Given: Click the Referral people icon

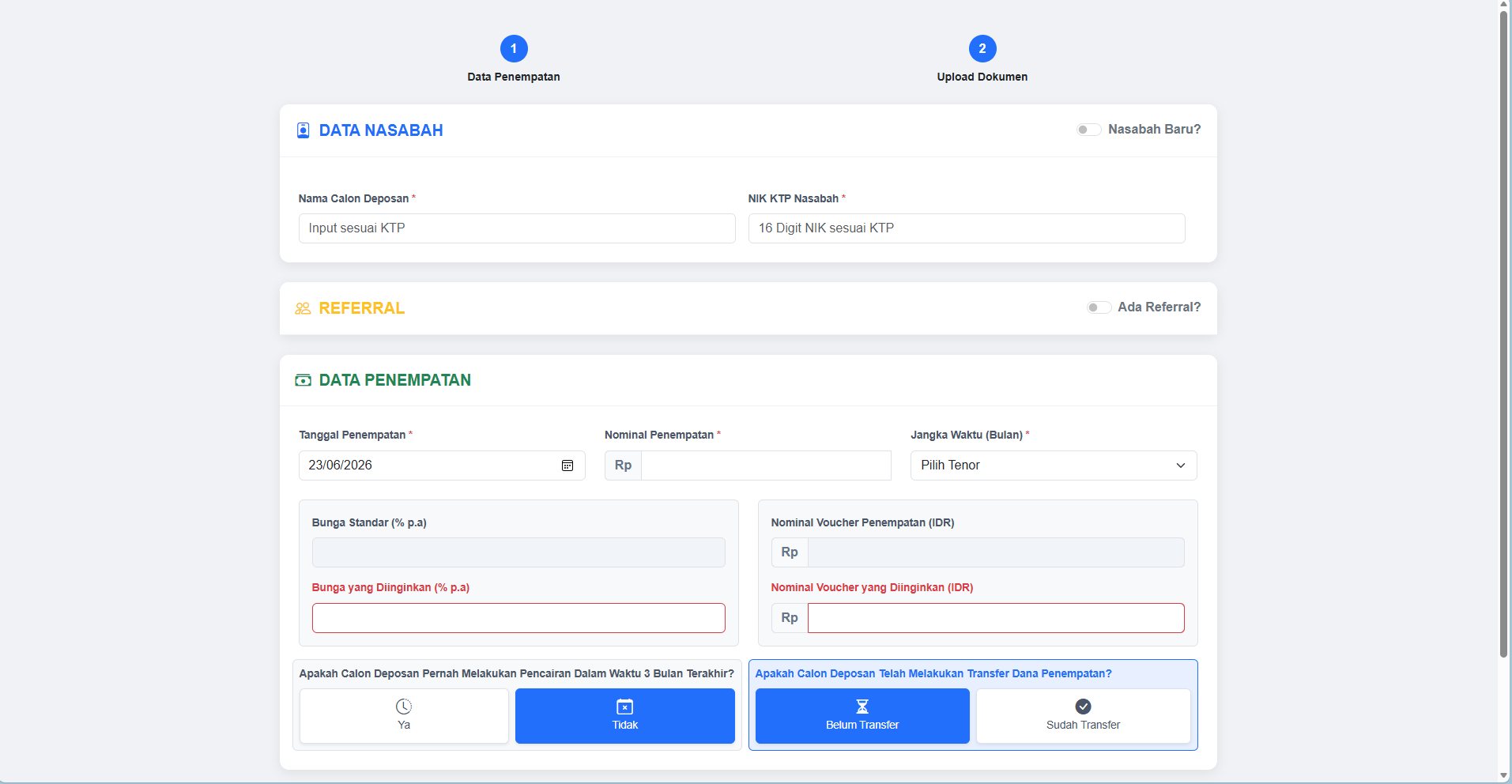Looking at the screenshot, I should [303, 308].
